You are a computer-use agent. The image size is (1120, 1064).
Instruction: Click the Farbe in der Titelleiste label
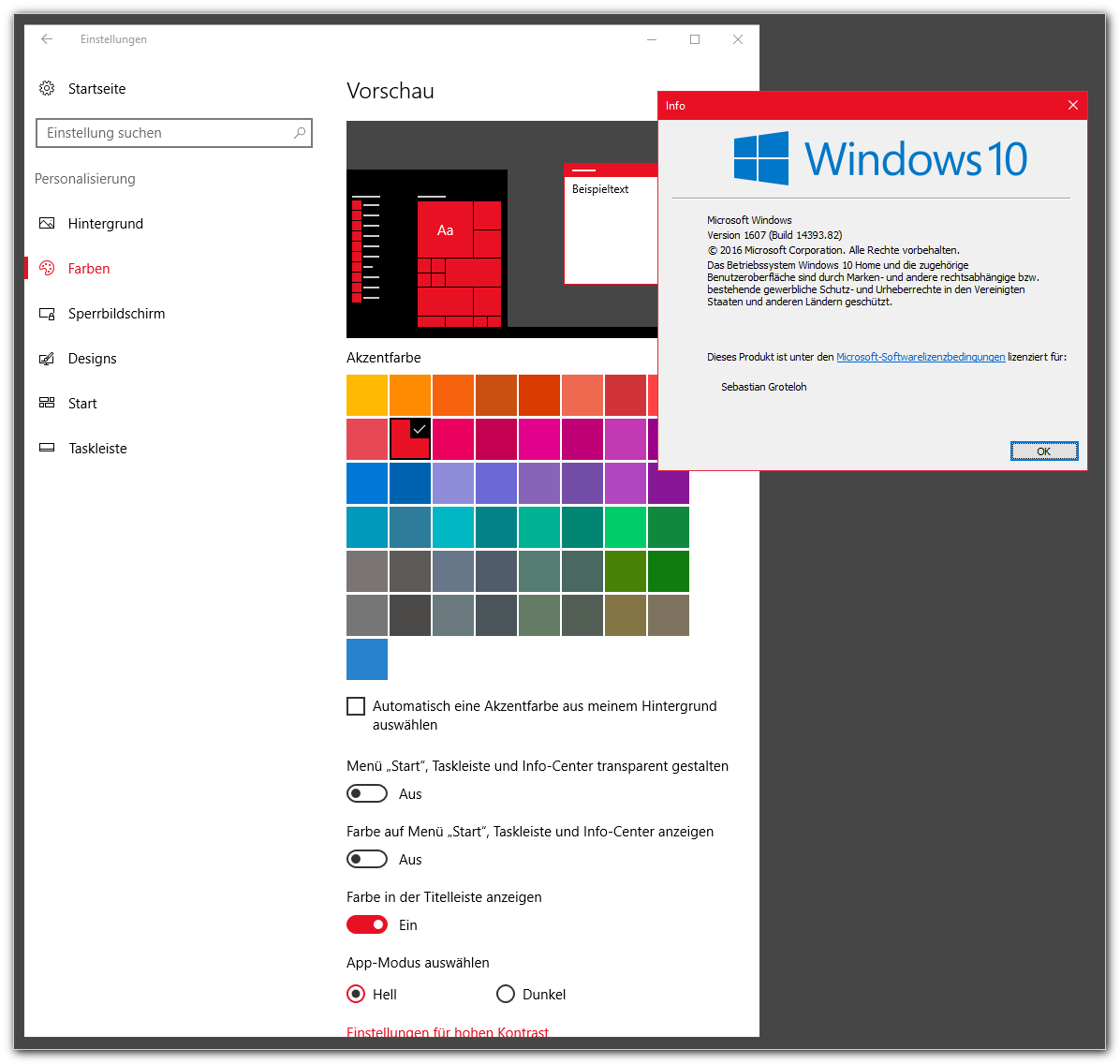444,896
